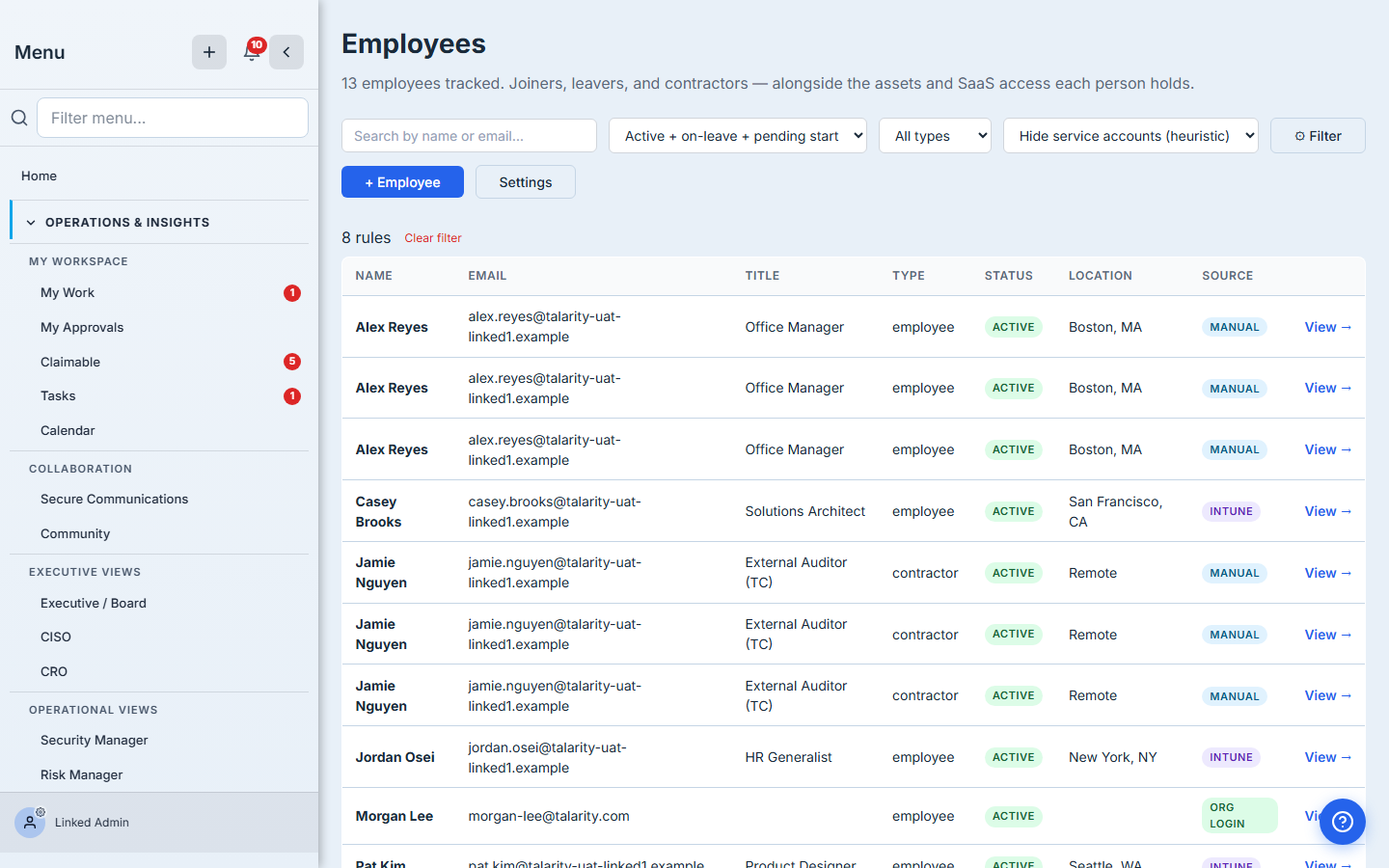The image size is (1389, 868).
Task: Click the plus icon next to Menu
Action: [209, 52]
